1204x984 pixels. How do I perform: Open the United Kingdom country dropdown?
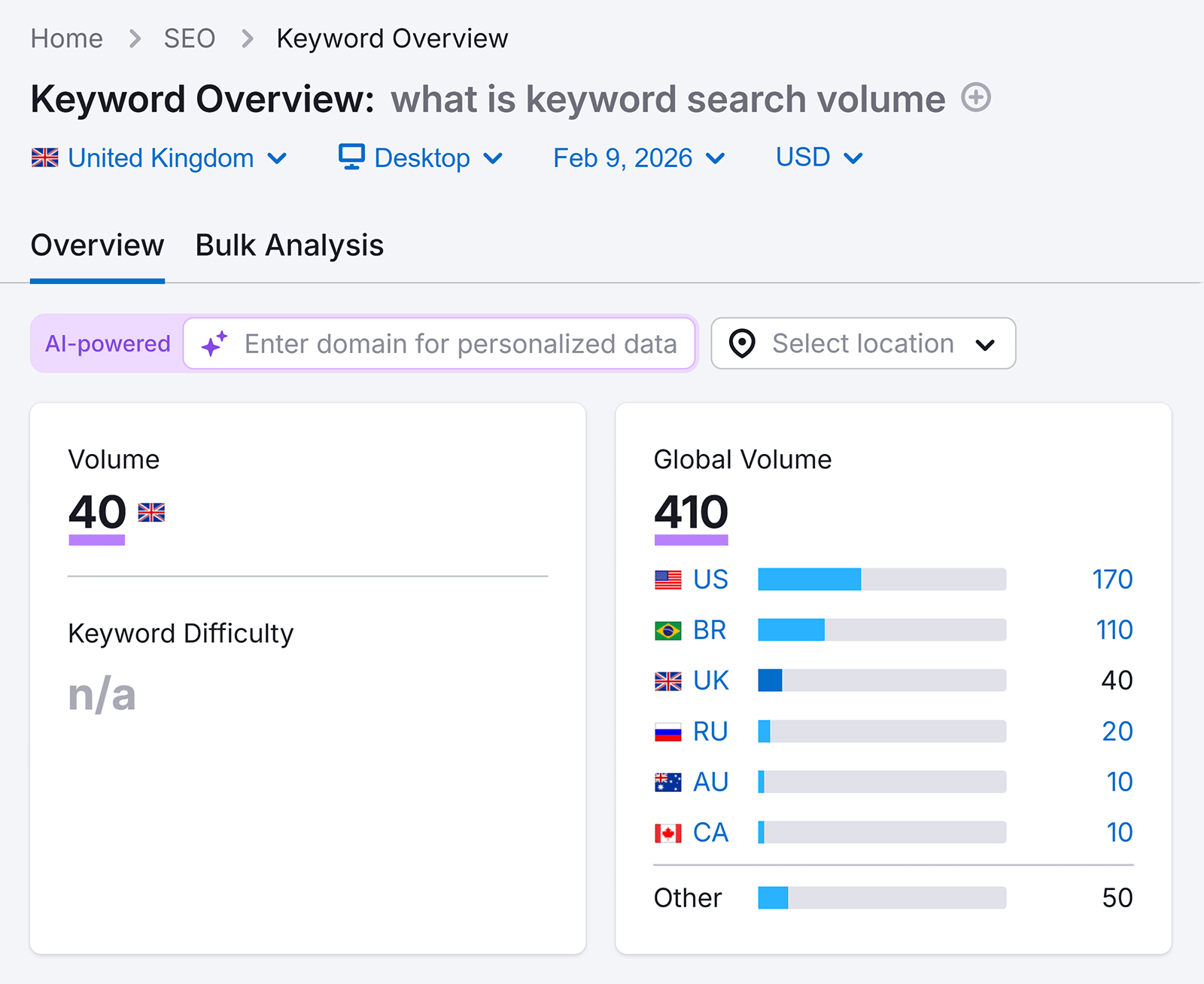161,157
